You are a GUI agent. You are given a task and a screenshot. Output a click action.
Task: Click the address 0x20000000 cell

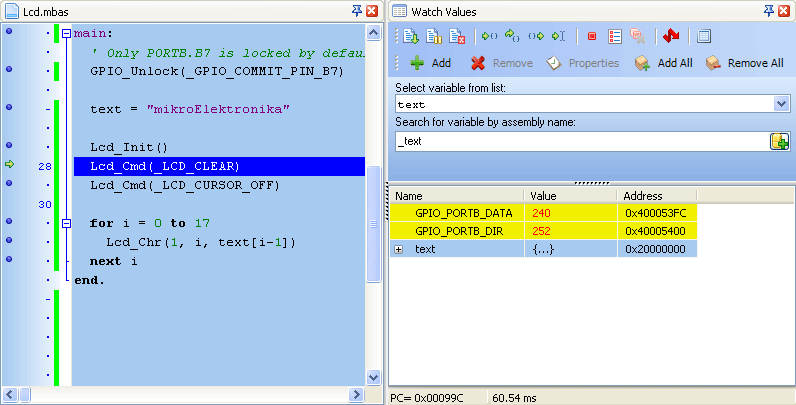point(655,249)
